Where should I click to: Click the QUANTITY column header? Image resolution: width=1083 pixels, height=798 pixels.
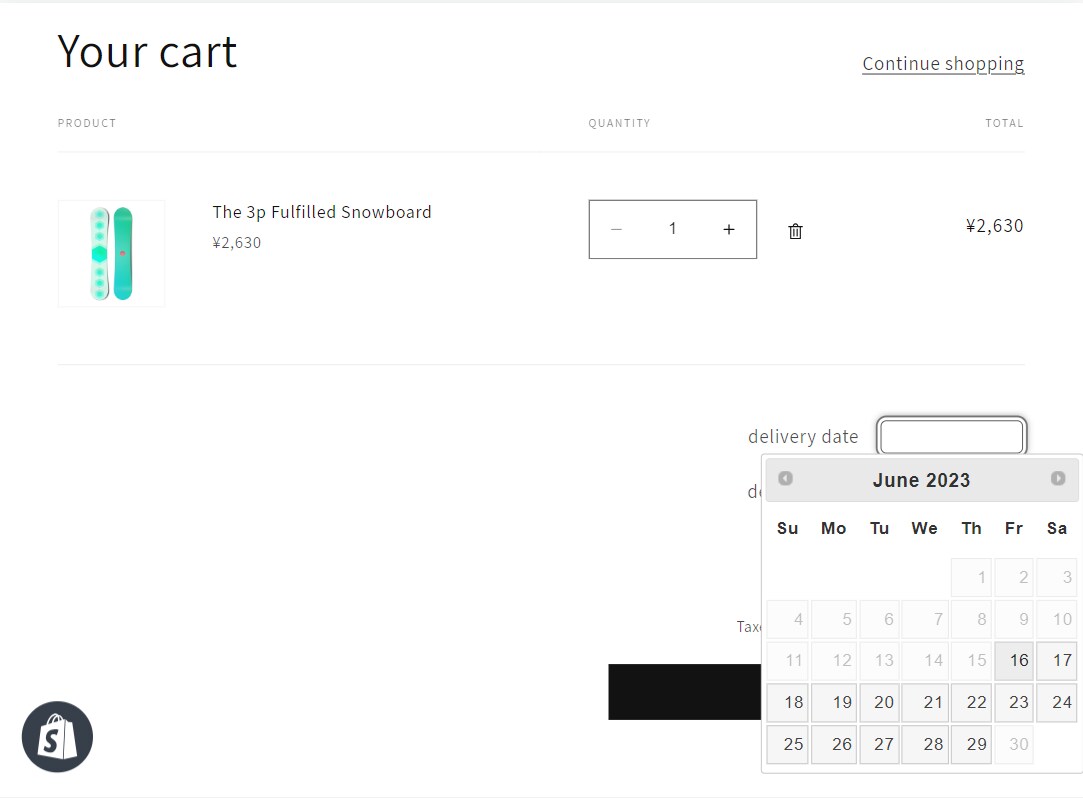click(x=620, y=123)
